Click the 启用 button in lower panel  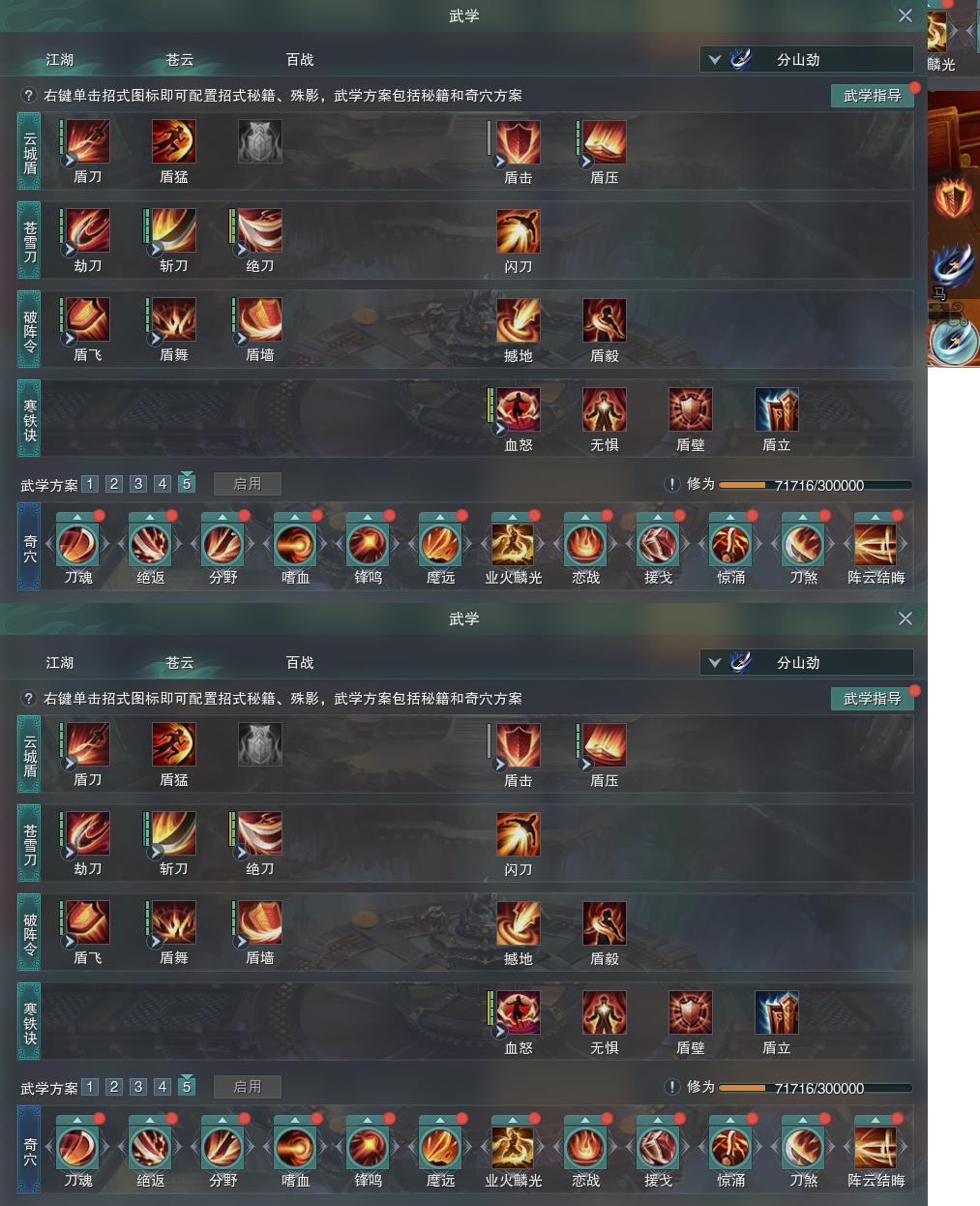[x=248, y=1087]
